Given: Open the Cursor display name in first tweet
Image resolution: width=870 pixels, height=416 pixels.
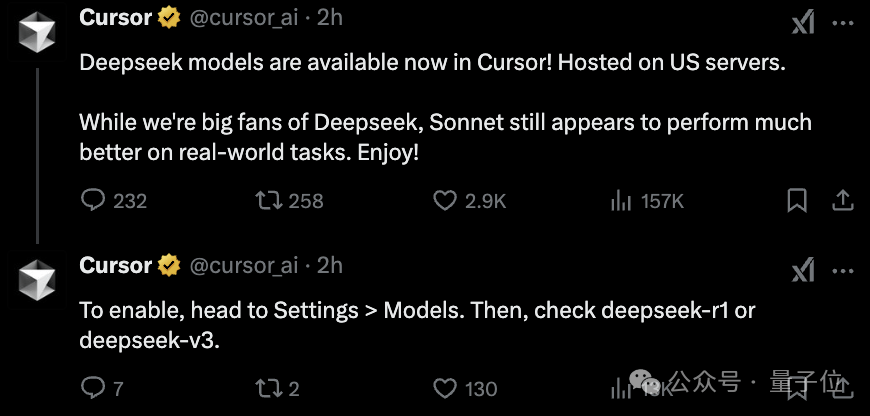Looking at the screenshot, I should (115, 18).
